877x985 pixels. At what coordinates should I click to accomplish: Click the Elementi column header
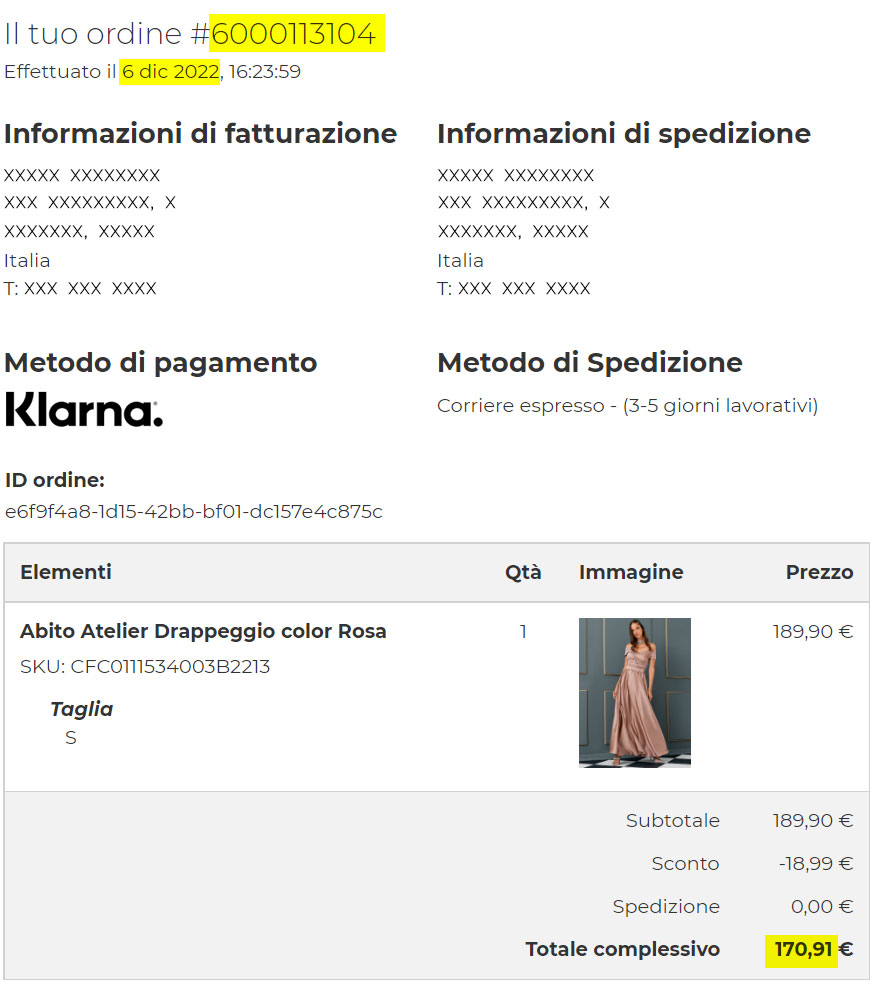click(66, 572)
